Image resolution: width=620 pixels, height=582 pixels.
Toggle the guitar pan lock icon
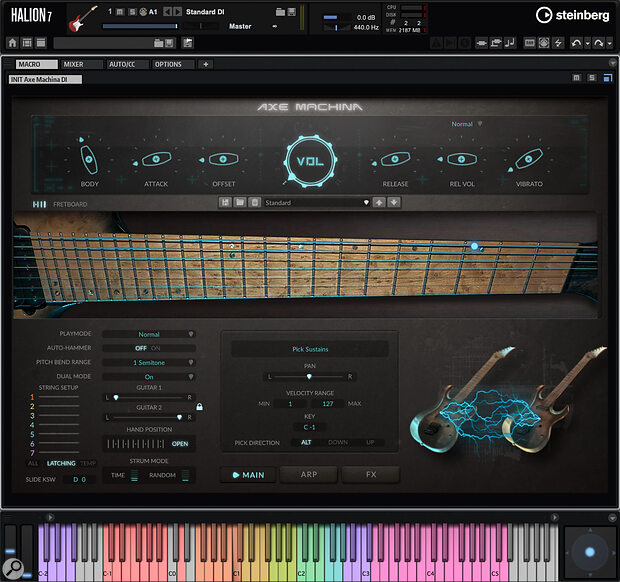pos(200,406)
